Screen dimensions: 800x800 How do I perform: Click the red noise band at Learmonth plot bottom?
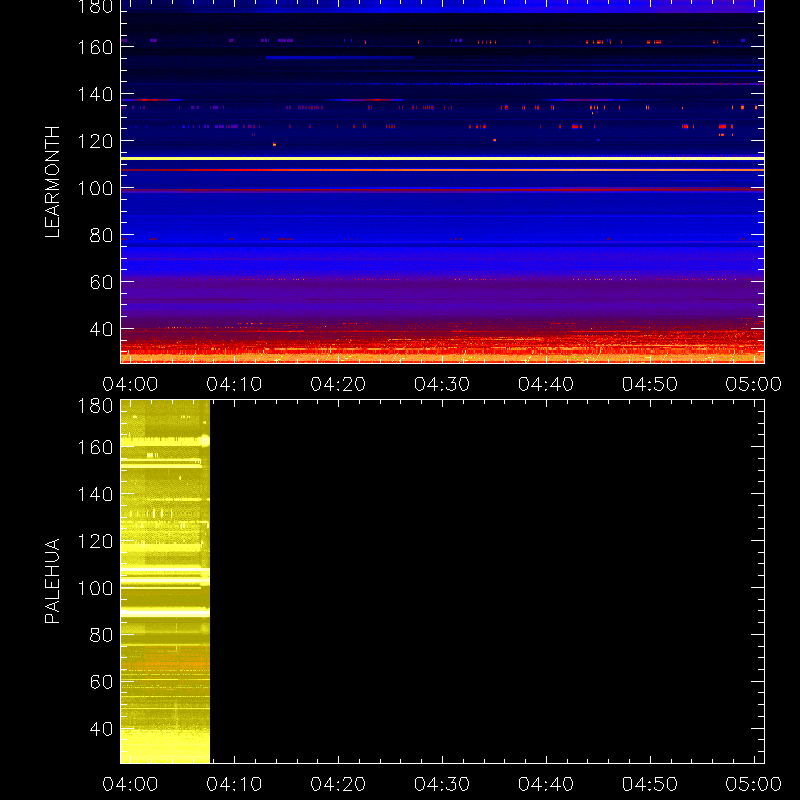[x=442, y=347]
